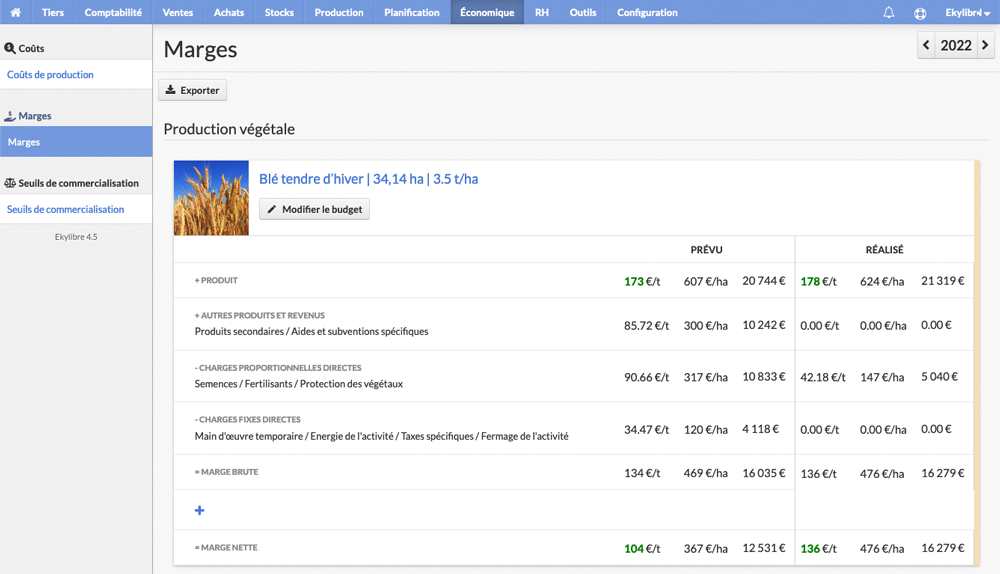Open the Ekylibre user dropdown
Image resolution: width=1000 pixels, height=574 pixels.
click(x=967, y=13)
